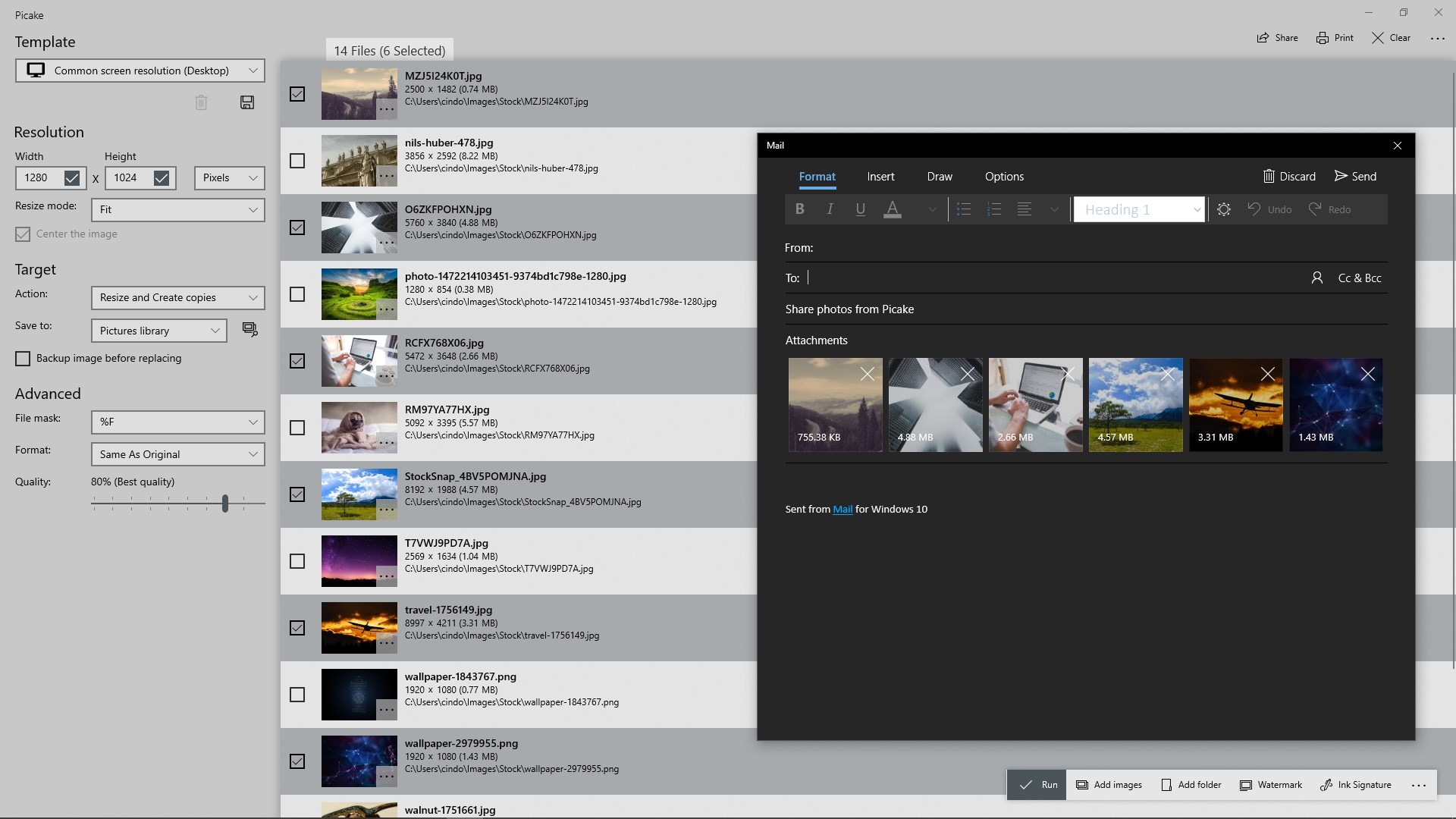This screenshot has width=1456, height=819.
Task: Click the bulleted list icon in Mail
Action: tap(964, 209)
